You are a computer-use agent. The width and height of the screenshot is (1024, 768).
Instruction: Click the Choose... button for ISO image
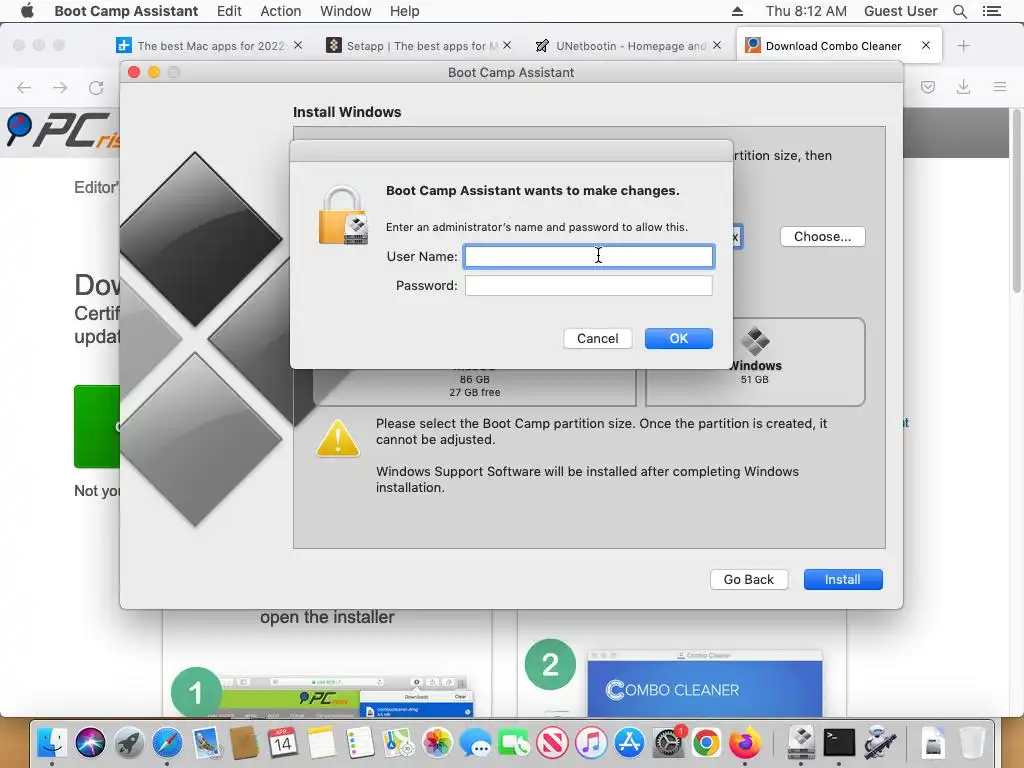[x=822, y=236]
